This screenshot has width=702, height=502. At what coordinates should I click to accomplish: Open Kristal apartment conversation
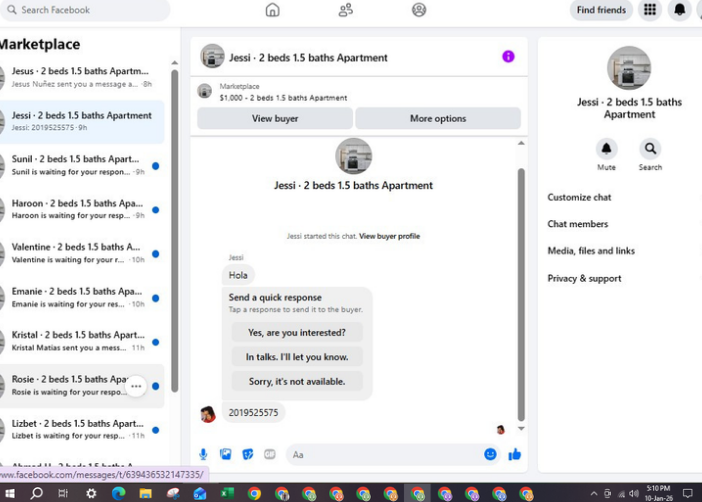tap(82, 341)
